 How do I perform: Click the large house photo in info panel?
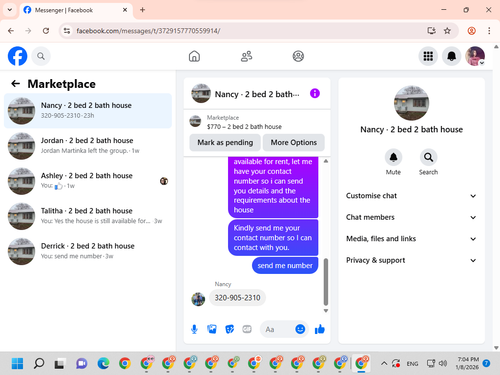click(x=411, y=103)
